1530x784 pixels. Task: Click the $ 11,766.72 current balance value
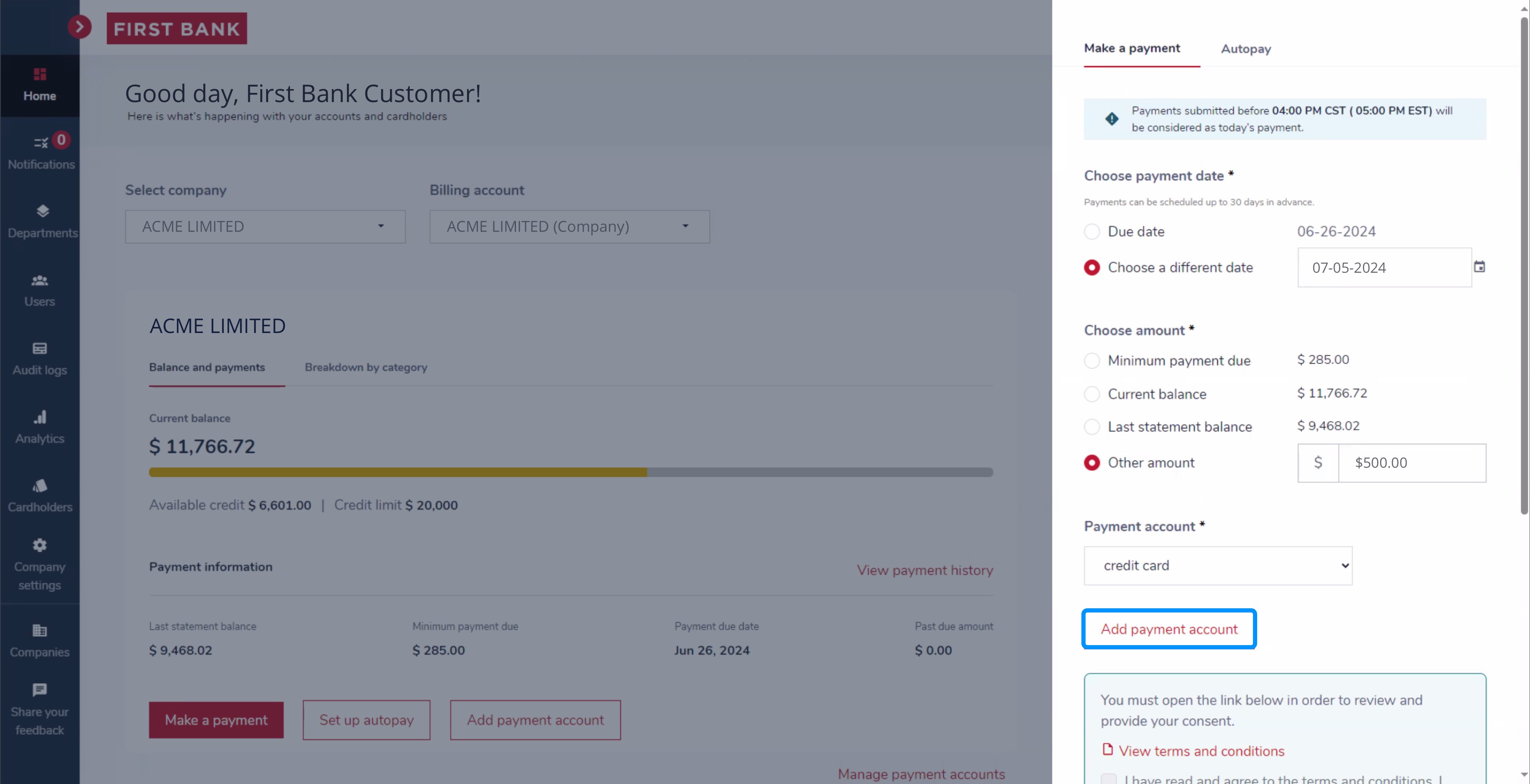[202, 446]
